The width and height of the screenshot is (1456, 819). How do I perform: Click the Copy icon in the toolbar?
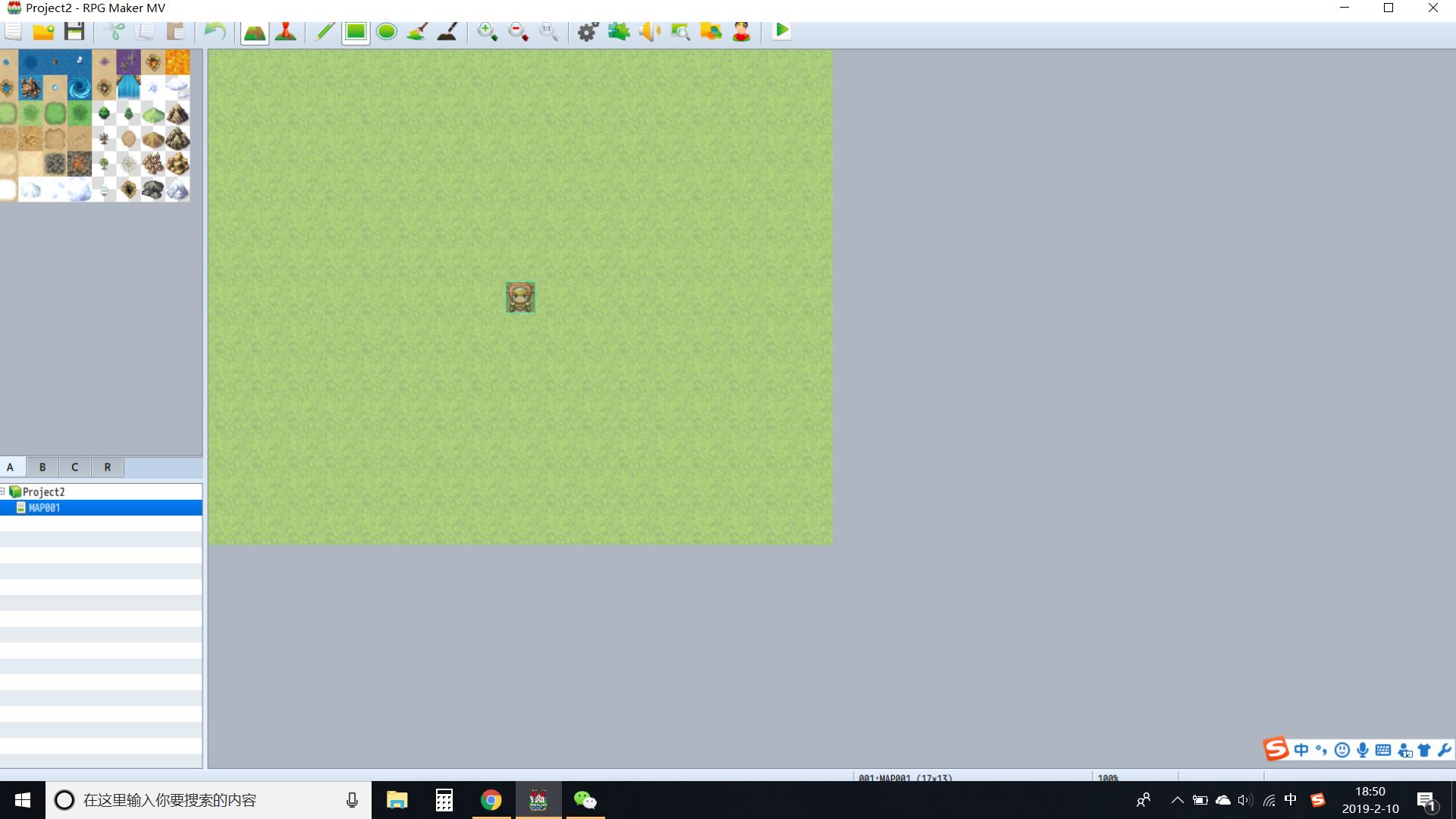click(x=145, y=31)
